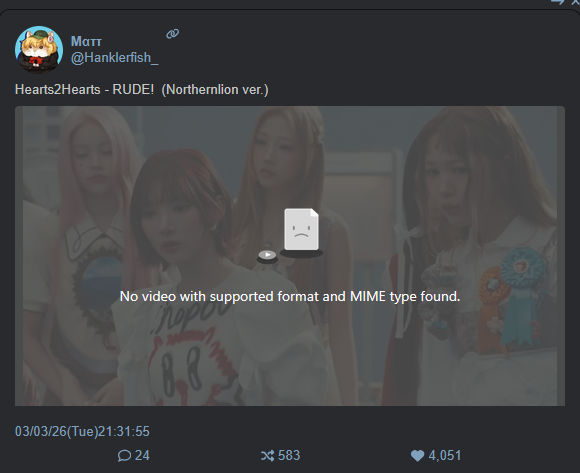Click the 'No video with supported format' message
The width and height of the screenshot is (580, 473).
click(x=290, y=297)
